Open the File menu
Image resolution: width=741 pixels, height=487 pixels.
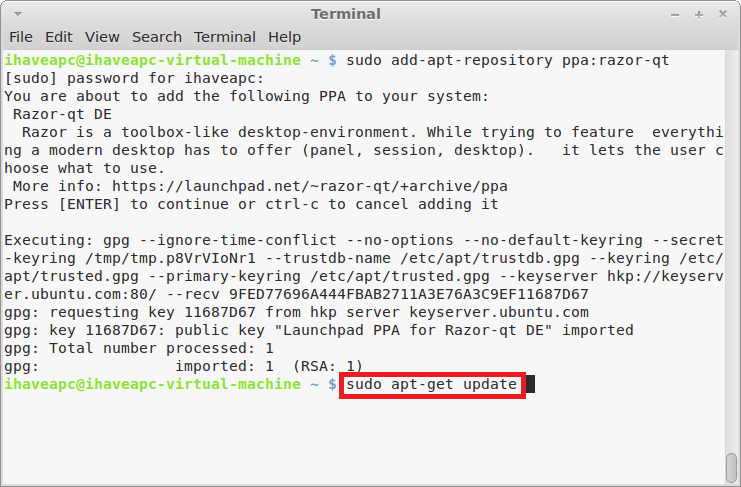click(21, 37)
